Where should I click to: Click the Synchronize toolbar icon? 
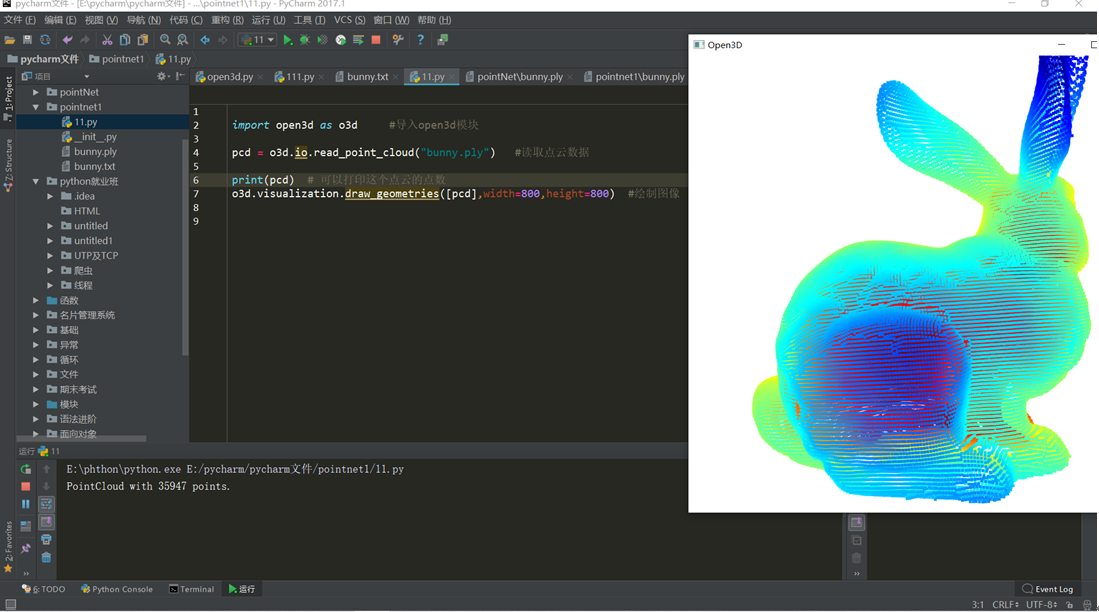tap(45, 40)
